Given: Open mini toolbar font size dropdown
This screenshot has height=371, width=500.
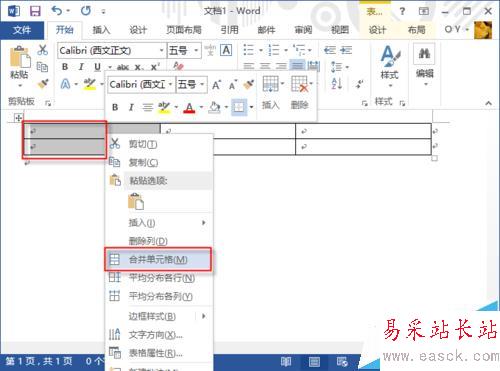Looking at the screenshot, I should (x=202, y=85).
